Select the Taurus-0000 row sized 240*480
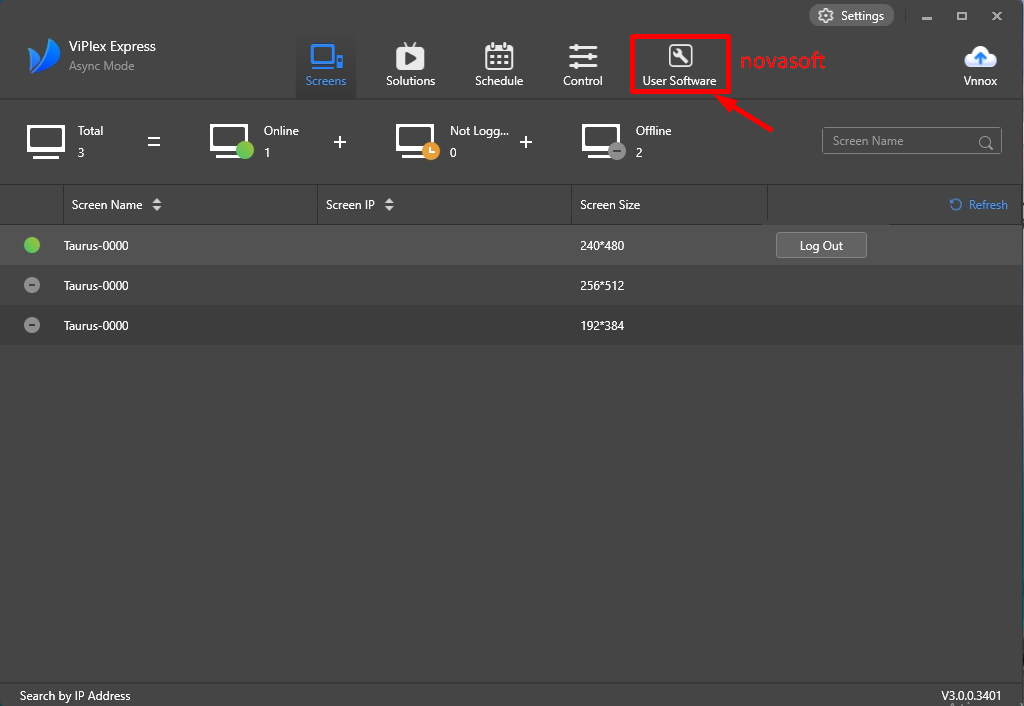 pyautogui.click(x=512, y=246)
